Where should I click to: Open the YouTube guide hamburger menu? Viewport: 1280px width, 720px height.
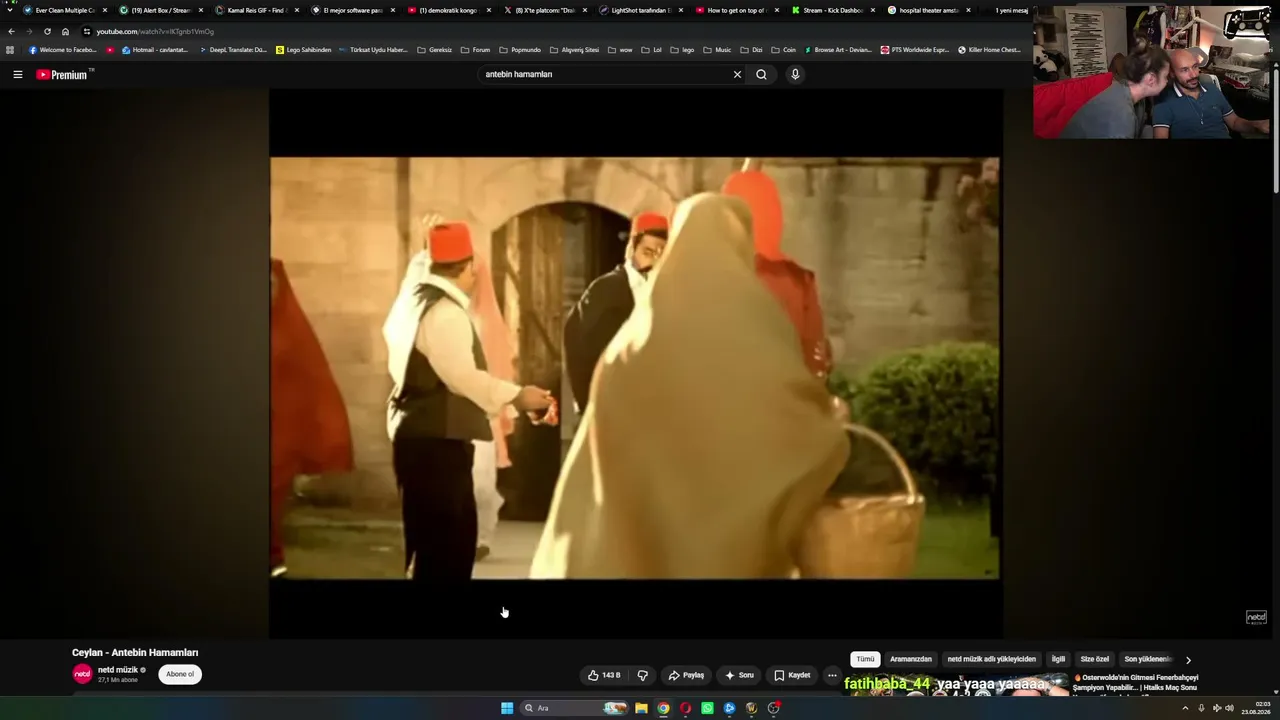coord(17,74)
